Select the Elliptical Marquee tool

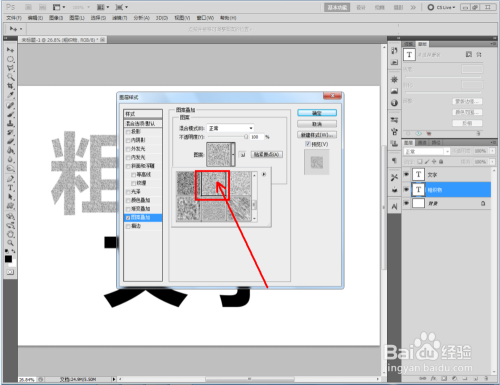[x=10, y=59]
